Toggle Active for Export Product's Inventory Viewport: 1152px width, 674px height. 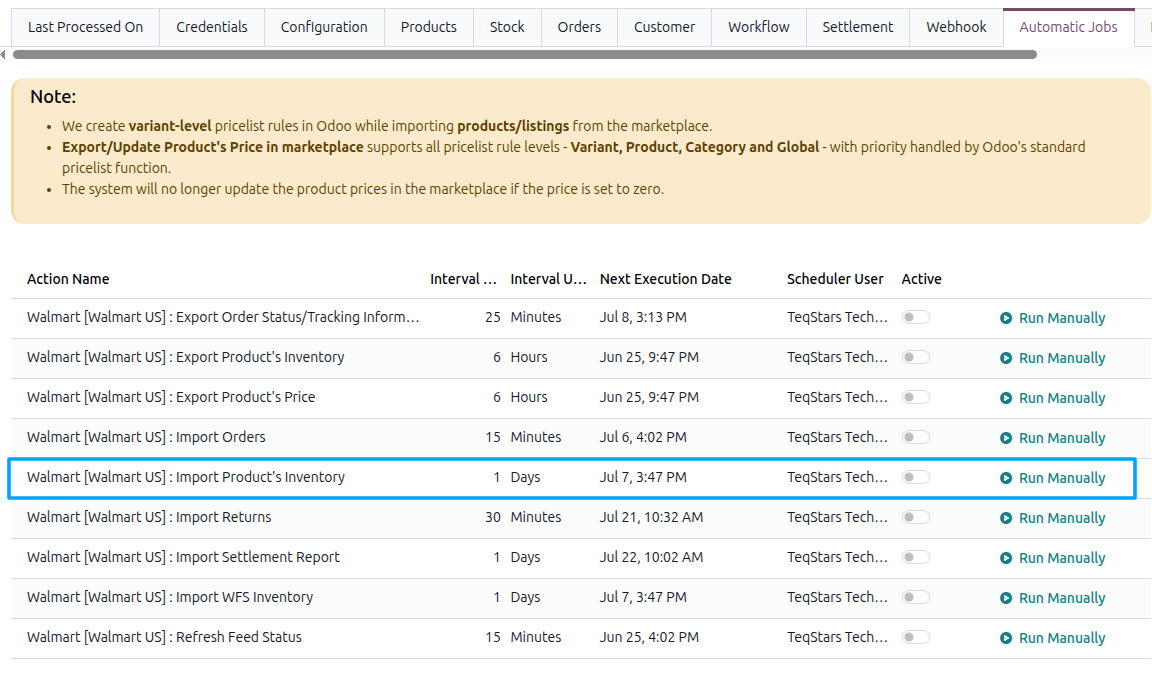coord(915,357)
